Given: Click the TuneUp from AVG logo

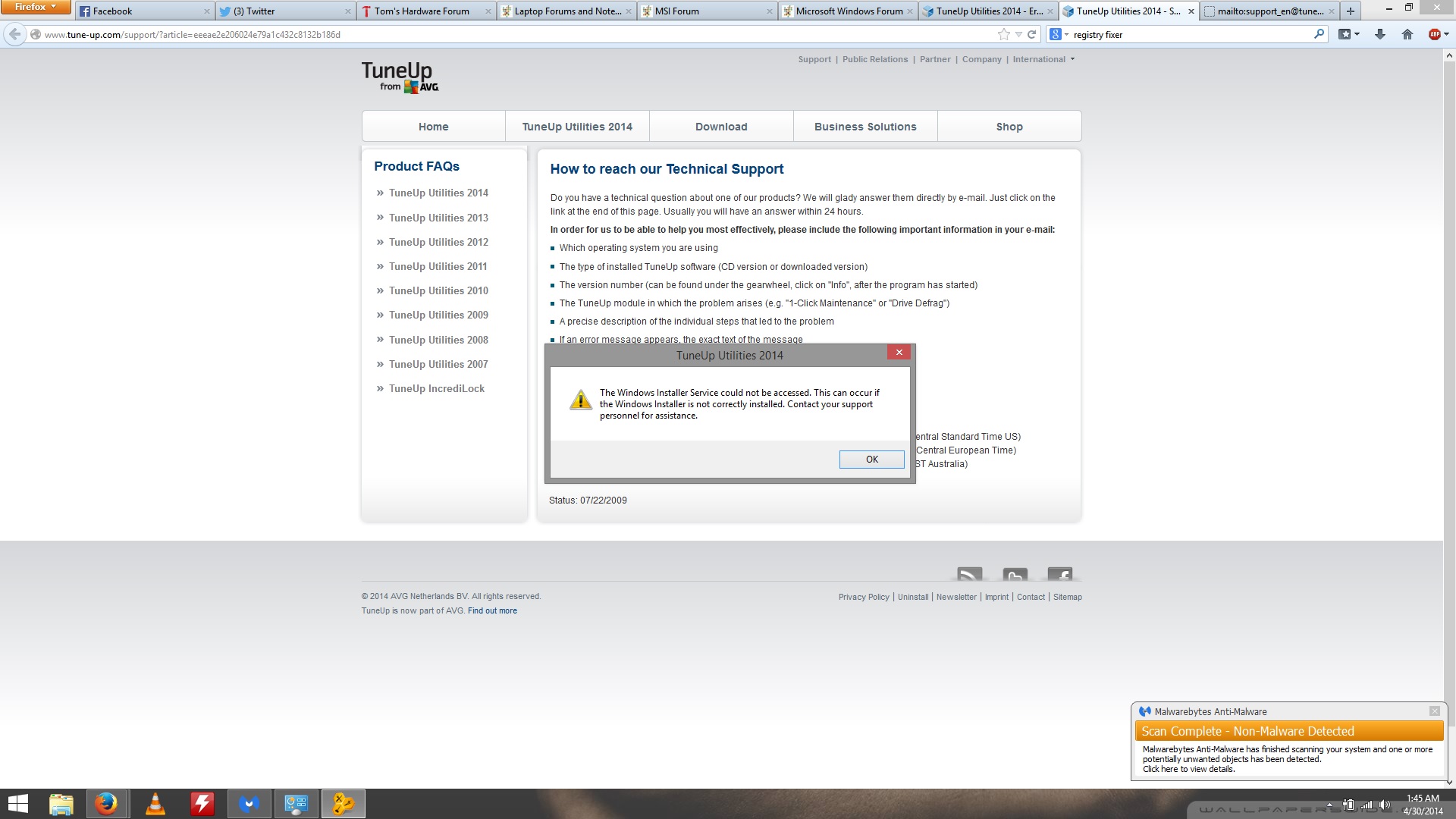Looking at the screenshot, I should pyautogui.click(x=400, y=77).
